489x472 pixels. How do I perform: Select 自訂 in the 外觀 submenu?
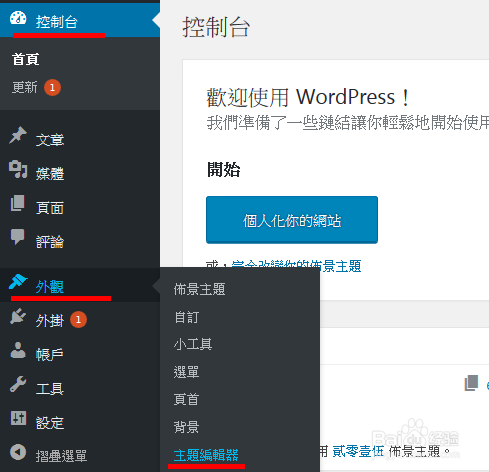click(187, 317)
